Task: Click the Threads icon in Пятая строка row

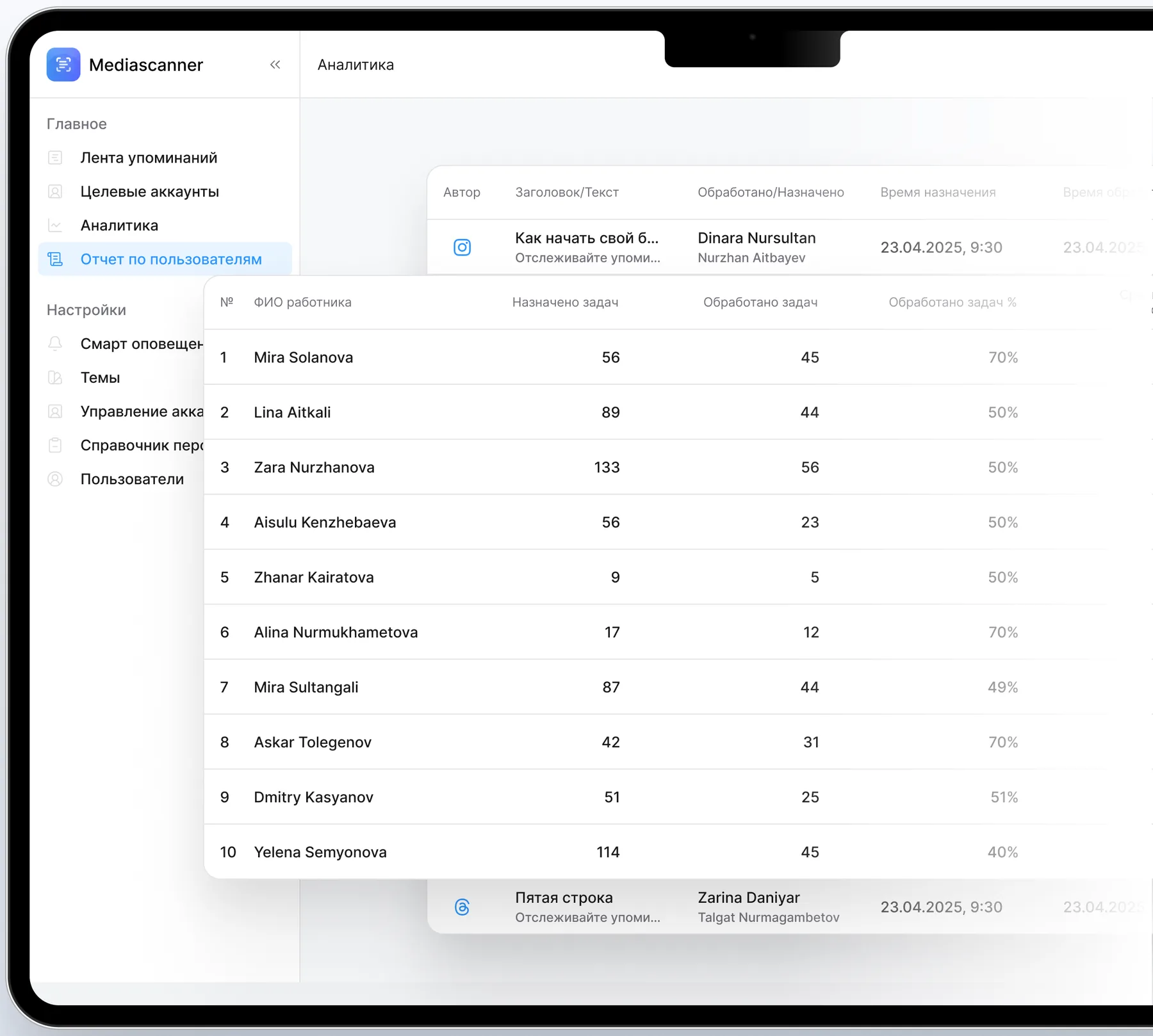Action: (x=462, y=907)
